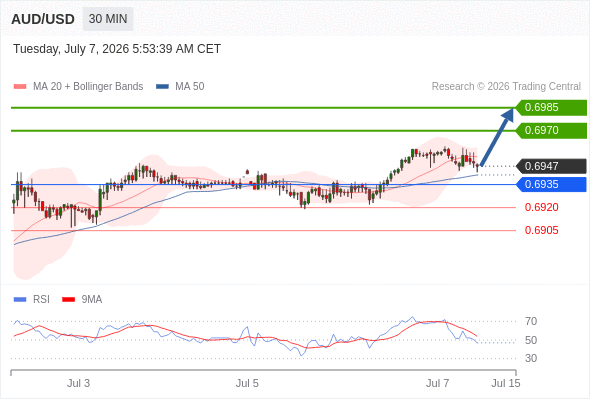Click the 30 MIN timeframe badge
Image resolution: width=590 pixels, height=400 pixels.
coord(108,19)
